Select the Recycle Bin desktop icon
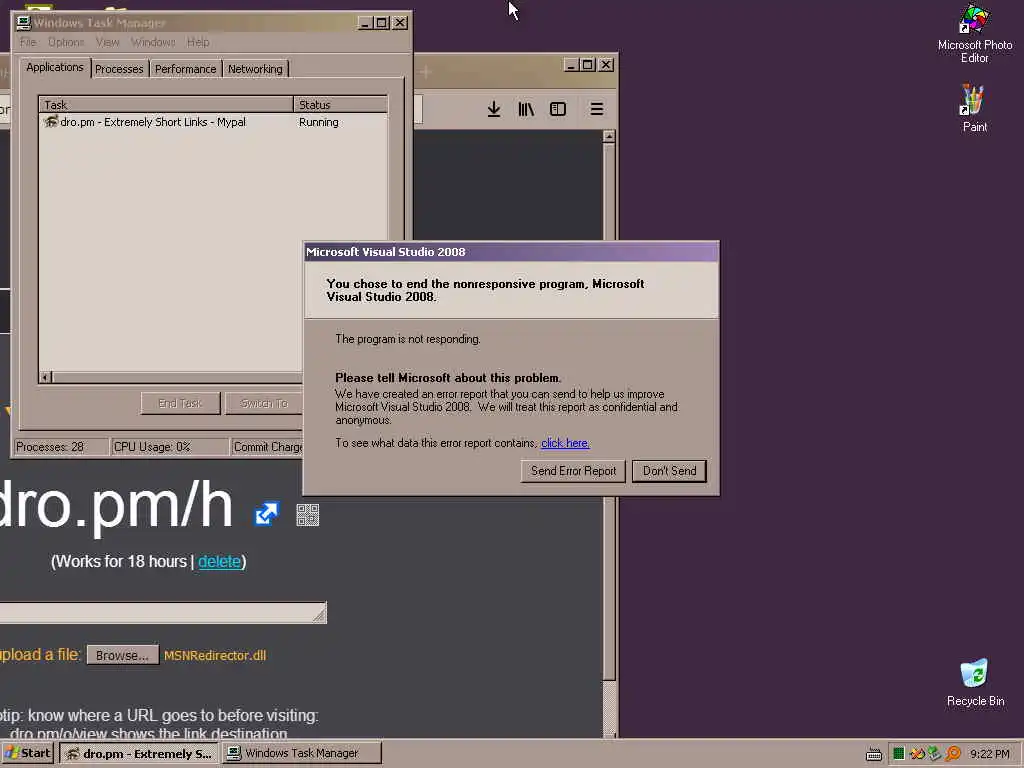 click(975, 683)
